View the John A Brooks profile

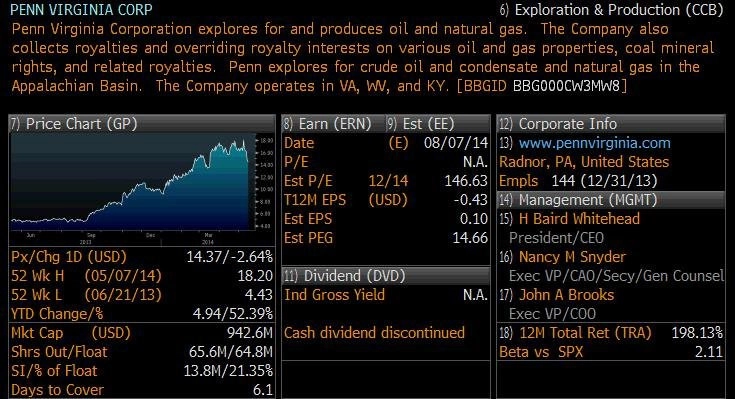[x=566, y=295]
